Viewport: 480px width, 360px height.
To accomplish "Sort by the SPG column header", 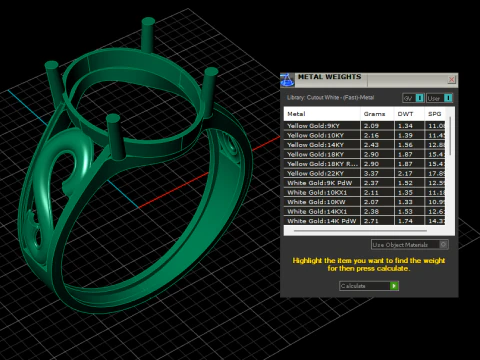I will click(x=435, y=114).
